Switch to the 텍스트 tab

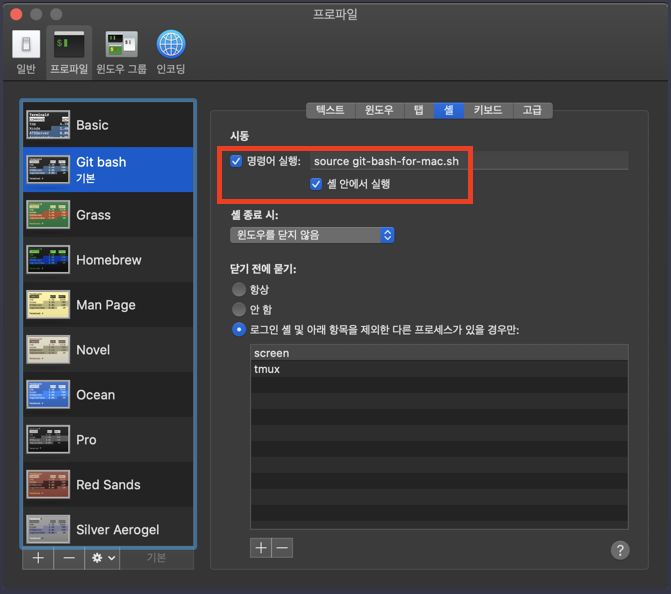(x=330, y=110)
